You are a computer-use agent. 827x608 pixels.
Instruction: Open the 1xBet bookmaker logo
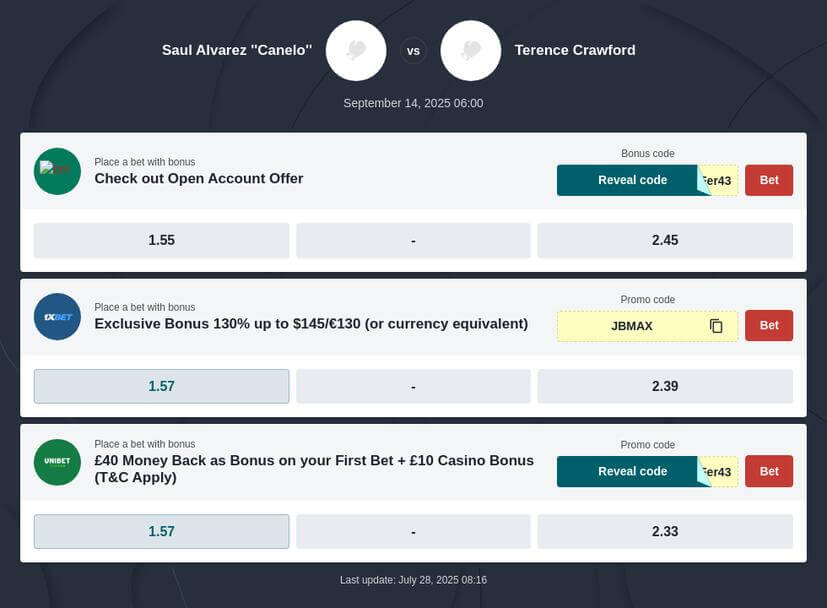coord(57,316)
